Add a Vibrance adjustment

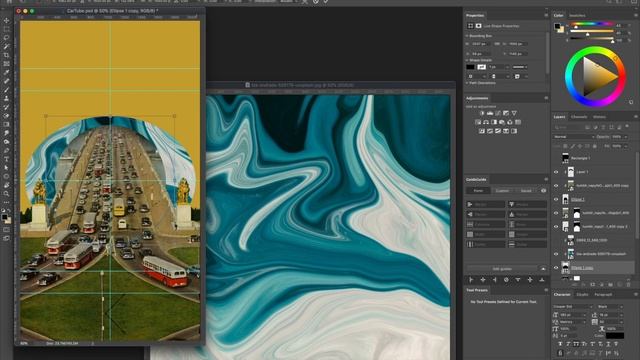(x=514, y=113)
